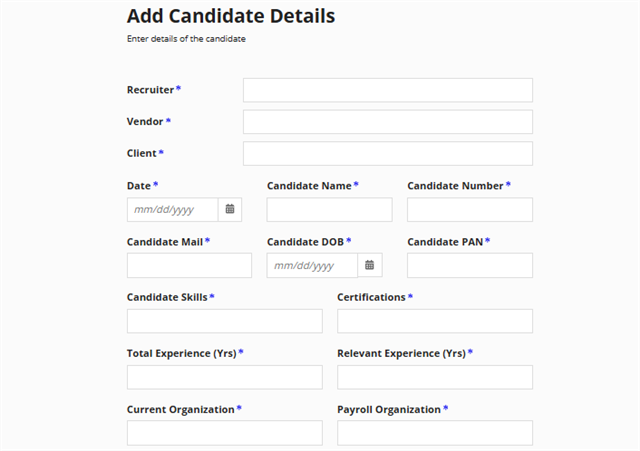Click the Candidate Name text box

[329, 210]
